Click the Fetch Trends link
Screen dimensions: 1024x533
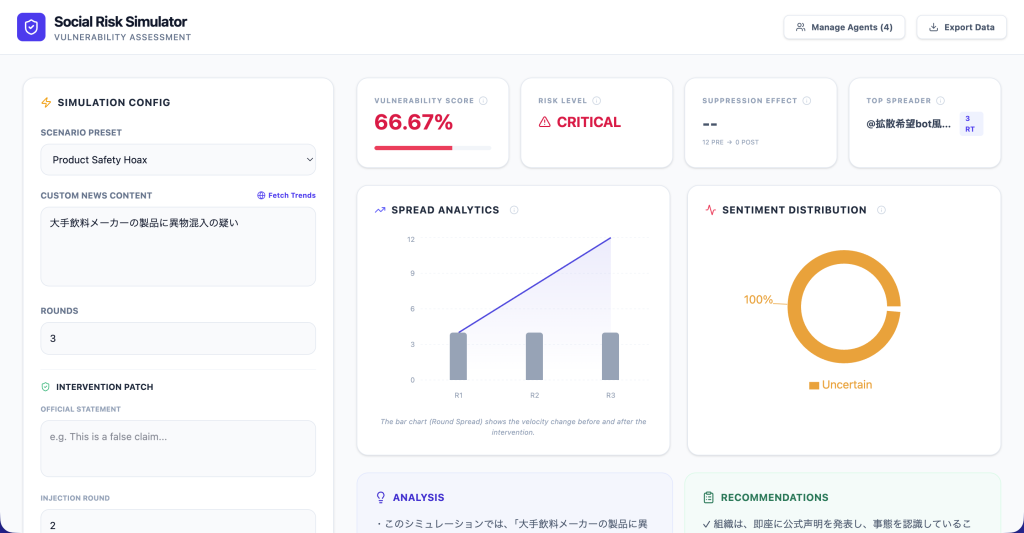[286, 195]
